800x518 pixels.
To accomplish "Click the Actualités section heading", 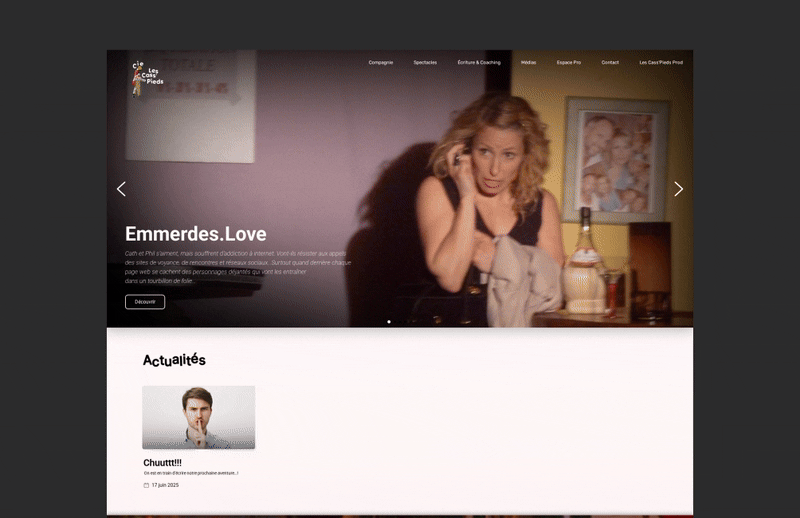I will point(174,360).
